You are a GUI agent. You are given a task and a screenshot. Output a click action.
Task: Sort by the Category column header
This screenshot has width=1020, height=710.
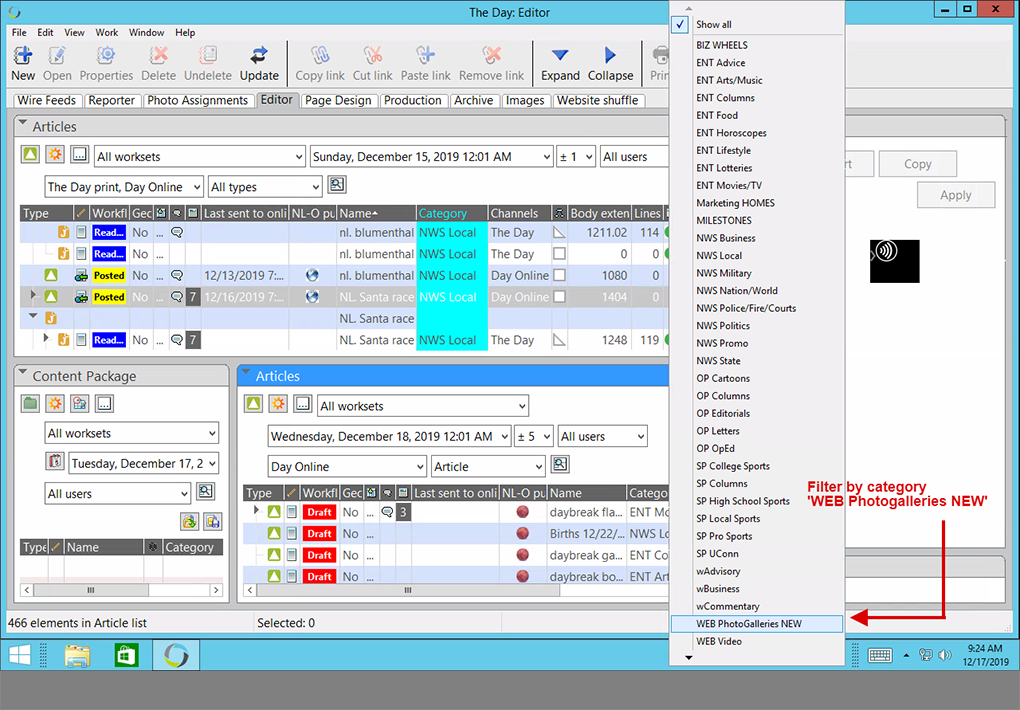click(451, 213)
